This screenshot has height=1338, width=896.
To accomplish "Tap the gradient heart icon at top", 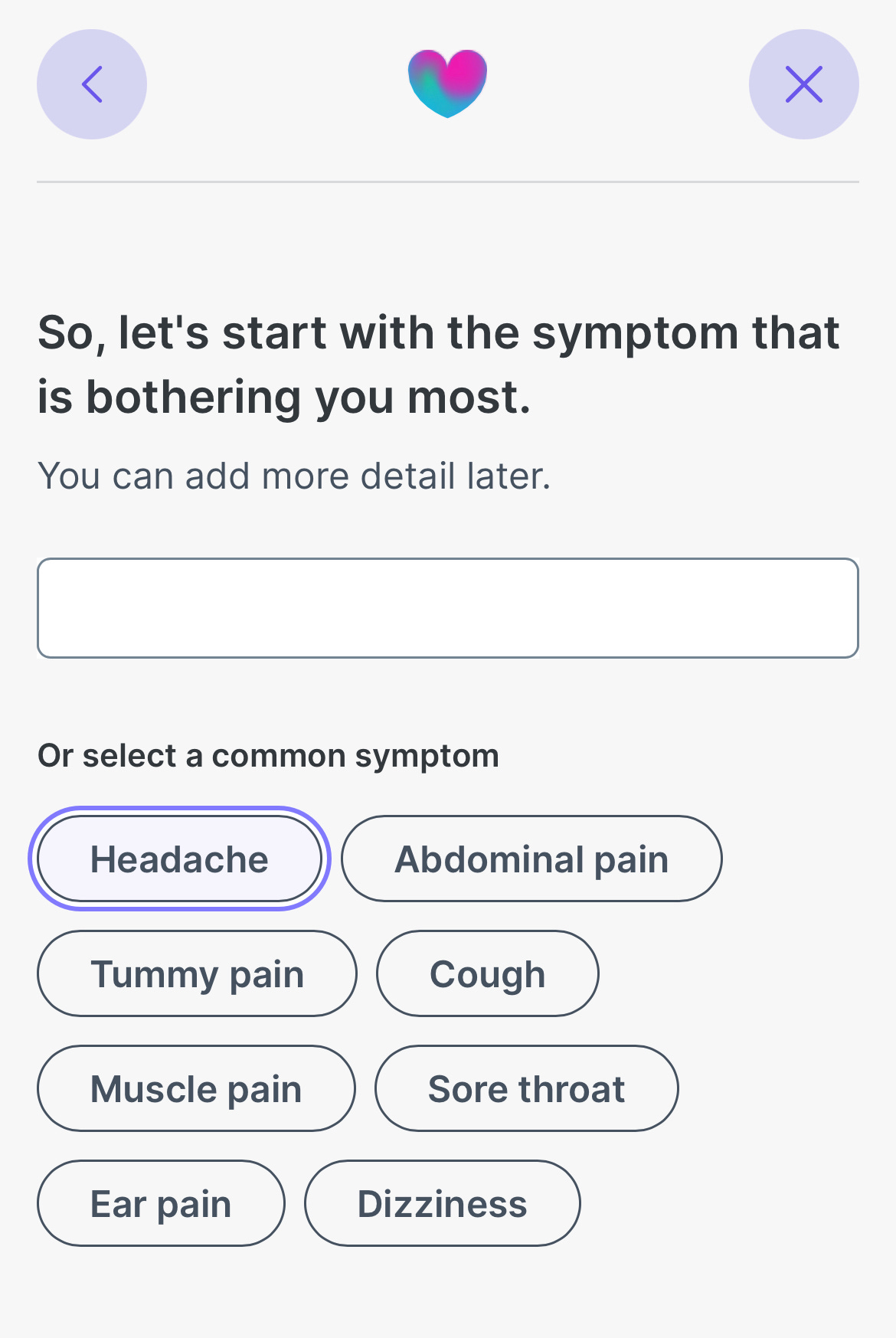I will tap(448, 83).
